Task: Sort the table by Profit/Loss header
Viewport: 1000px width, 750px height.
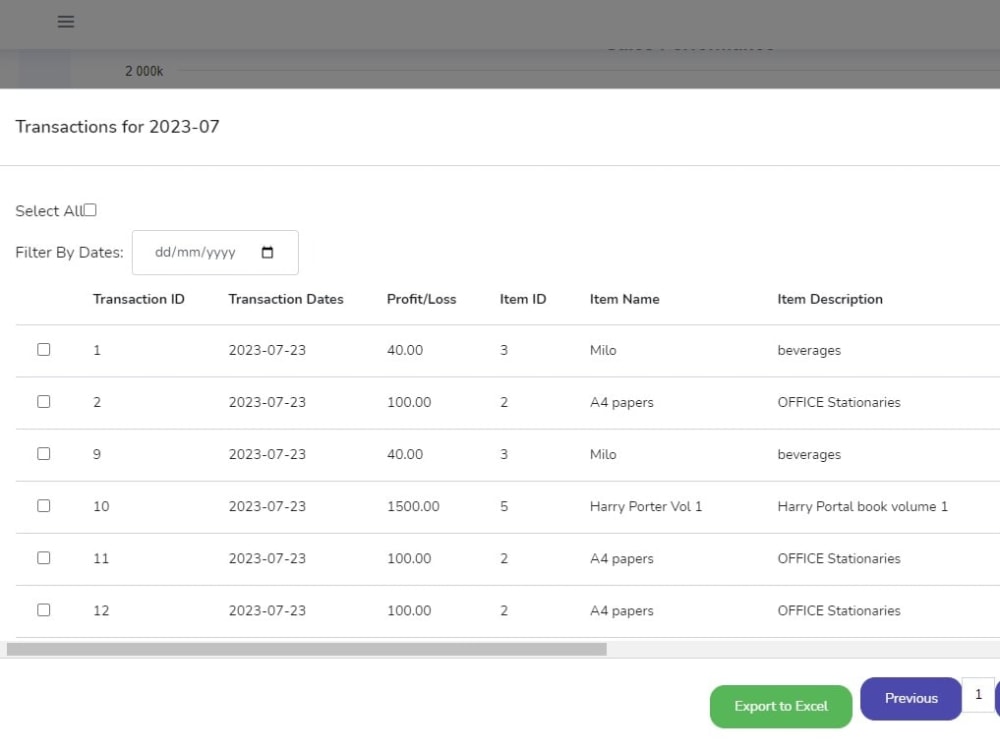Action: click(x=421, y=299)
